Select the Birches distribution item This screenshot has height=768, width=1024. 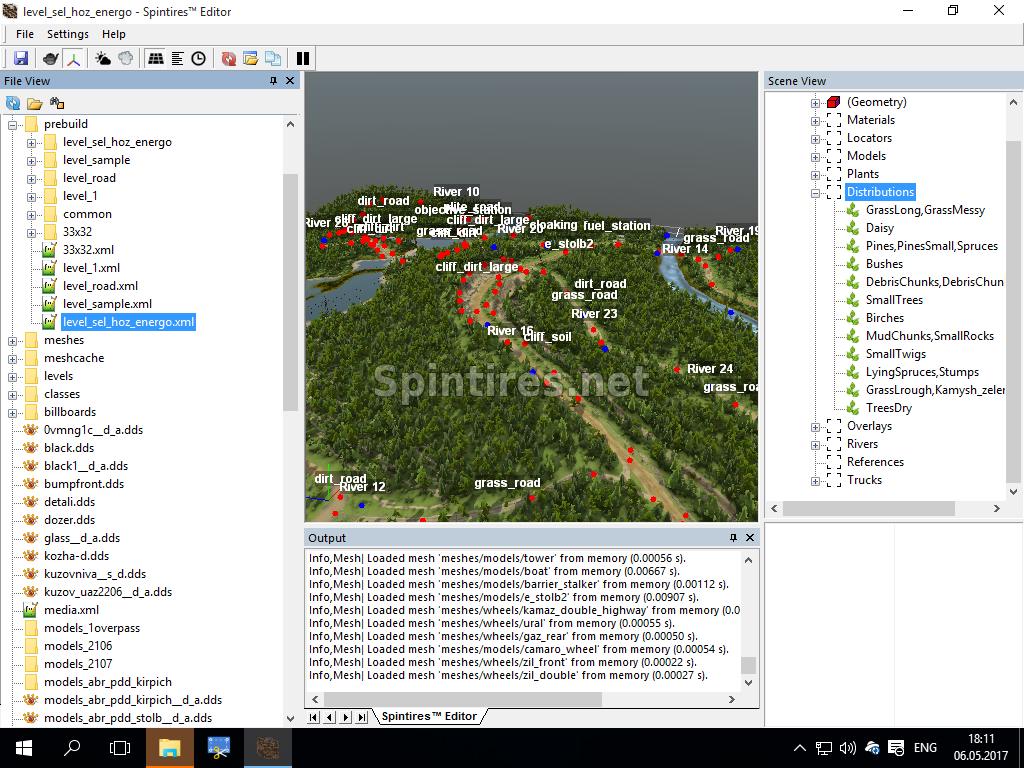(x=884, y=318)
